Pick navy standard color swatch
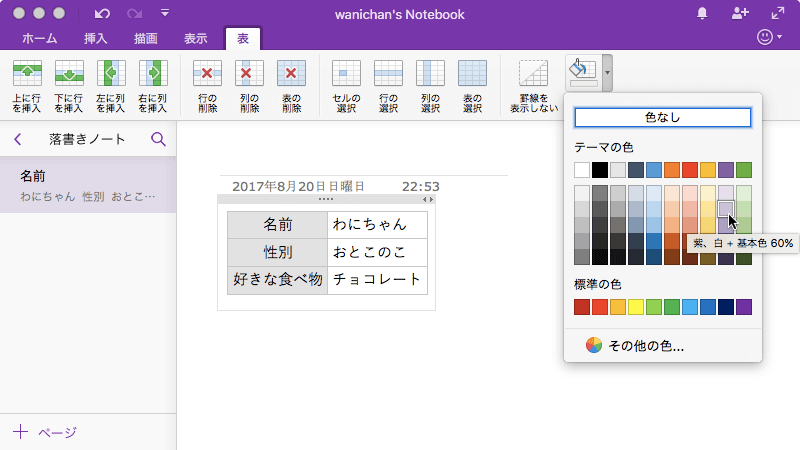Image resolution: width=800 pixels, height=450 pixels. pos(726,307)
